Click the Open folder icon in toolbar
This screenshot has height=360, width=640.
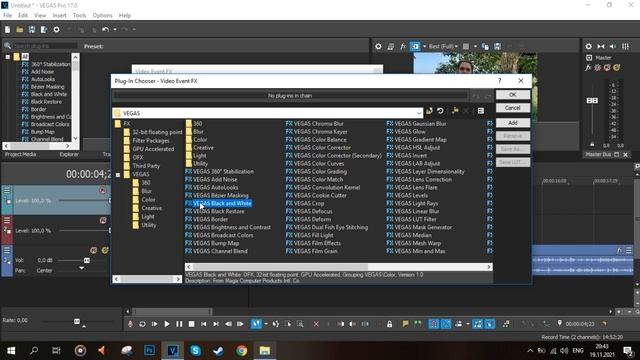click(20, 29)
